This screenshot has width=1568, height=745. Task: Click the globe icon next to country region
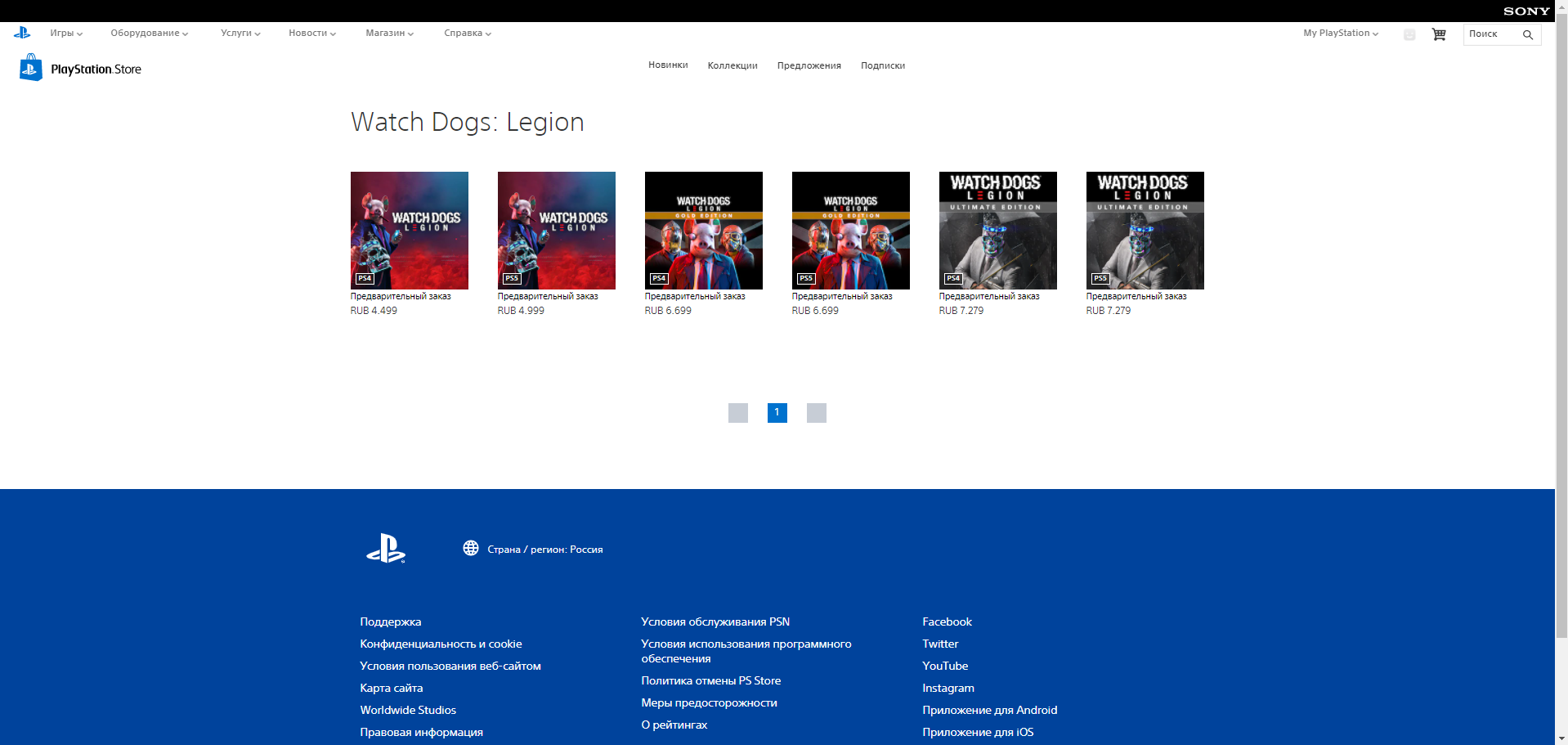click(471, 548)
